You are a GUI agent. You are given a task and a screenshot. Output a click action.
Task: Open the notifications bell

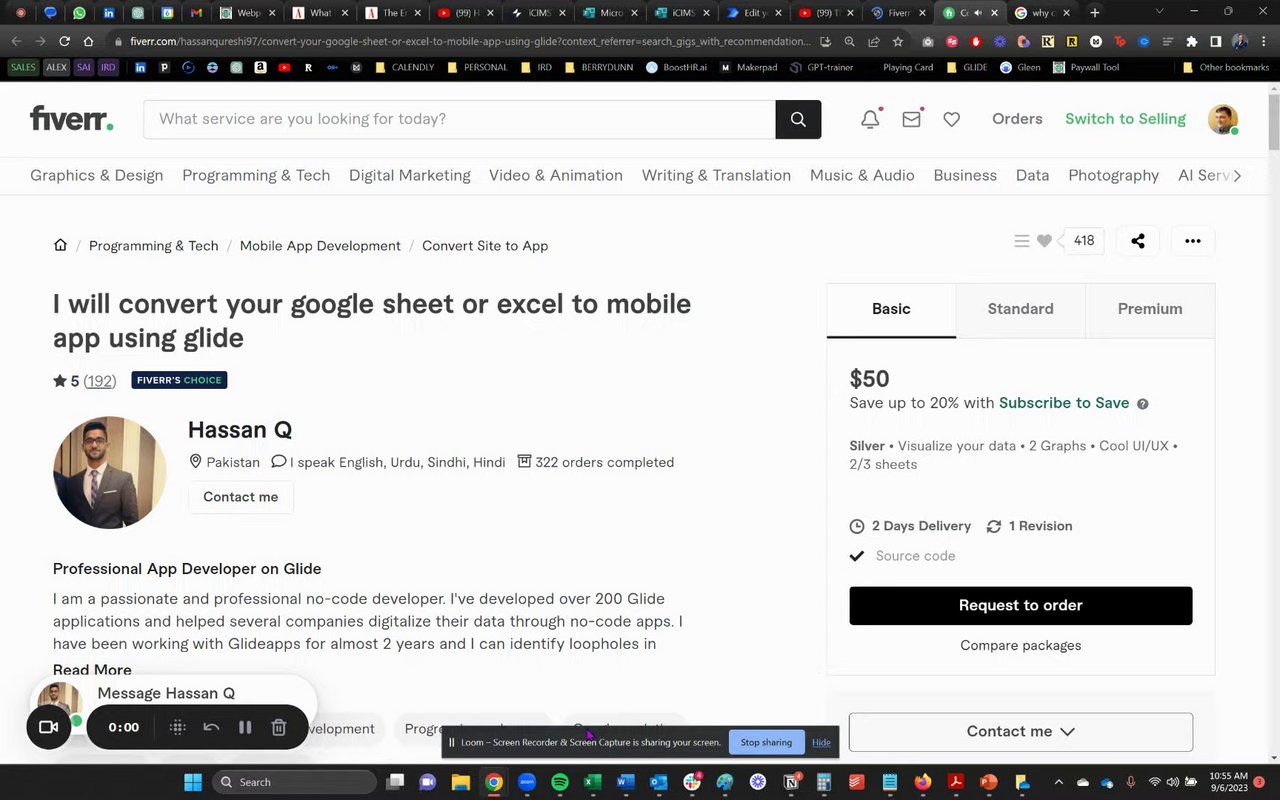point(870,119)
